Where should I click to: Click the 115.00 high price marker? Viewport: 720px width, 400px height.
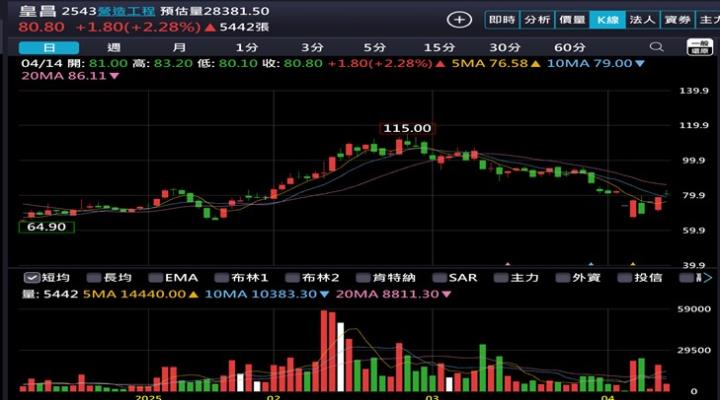407,128
